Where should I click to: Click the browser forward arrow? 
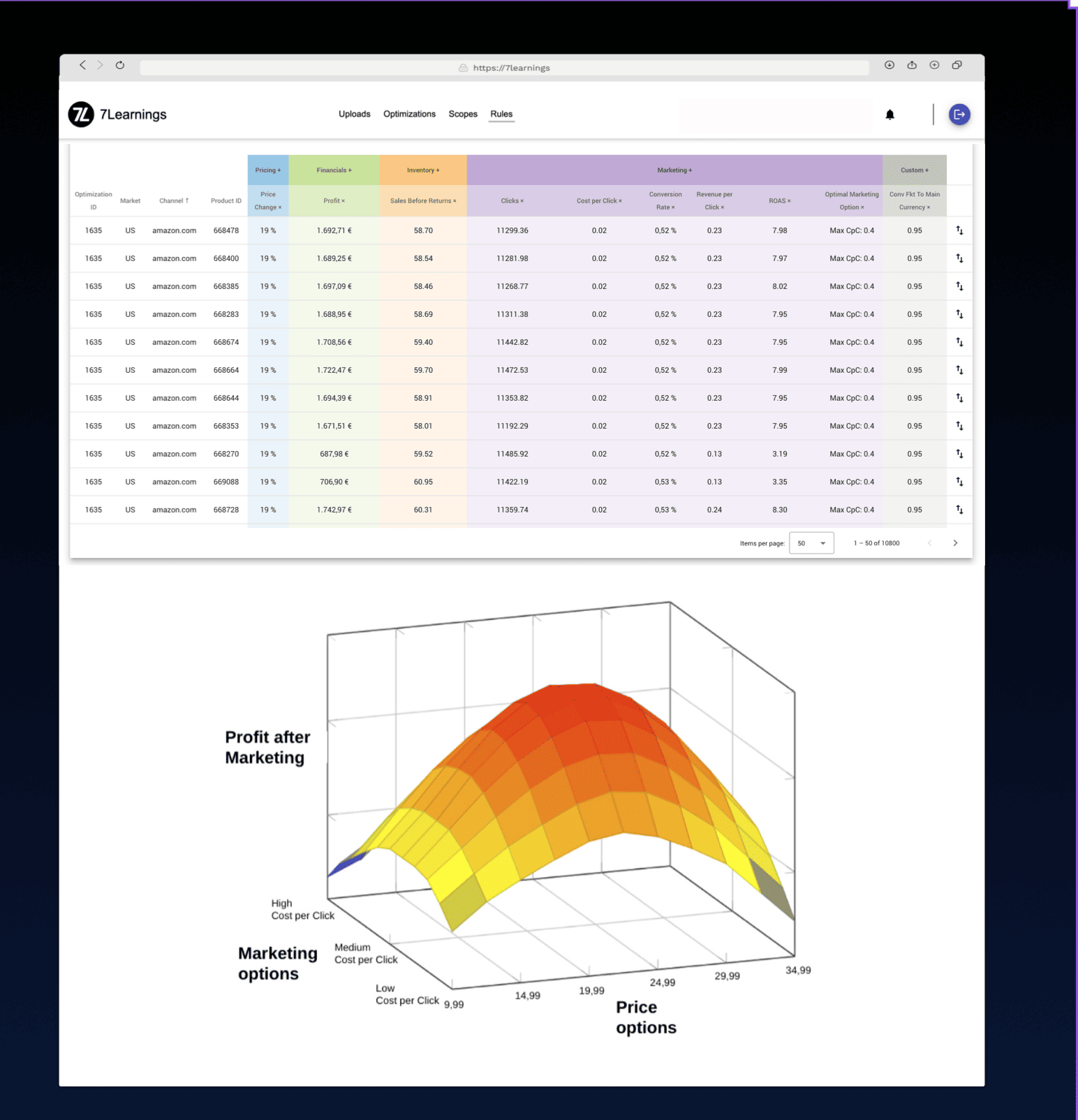101,65
